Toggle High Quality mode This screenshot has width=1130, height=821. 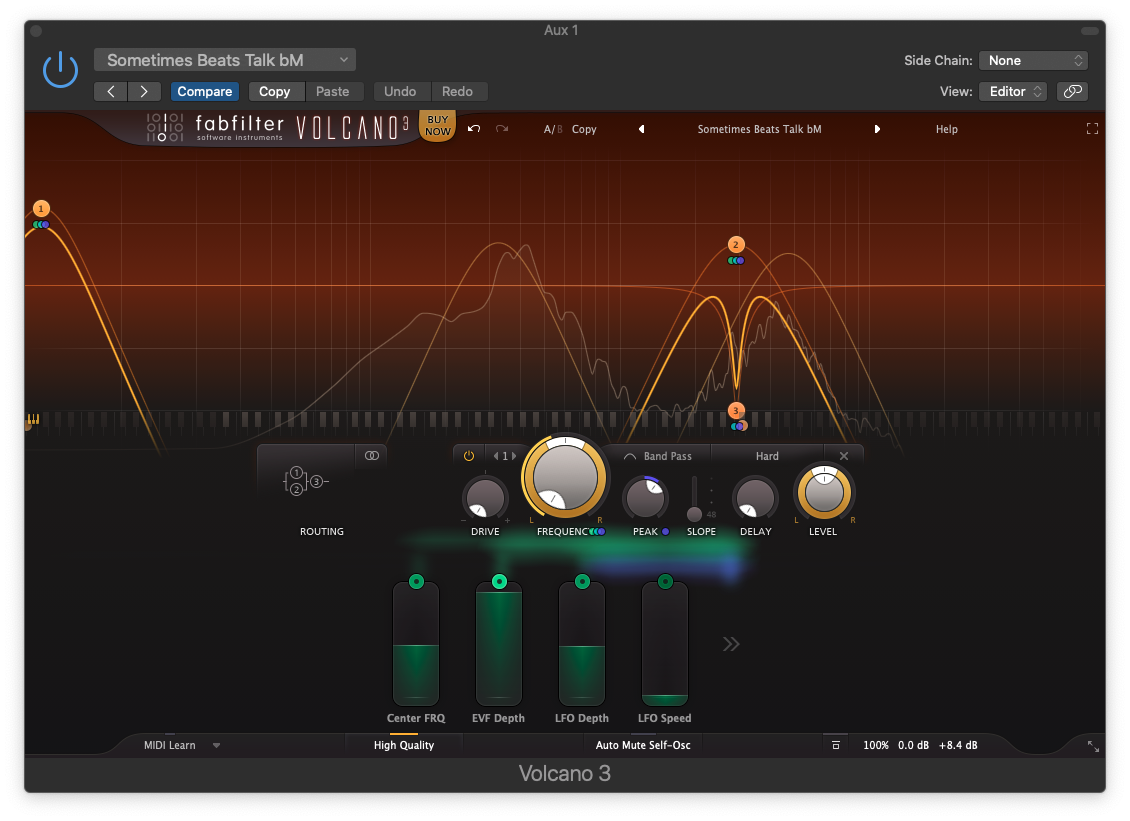[404, 745]
